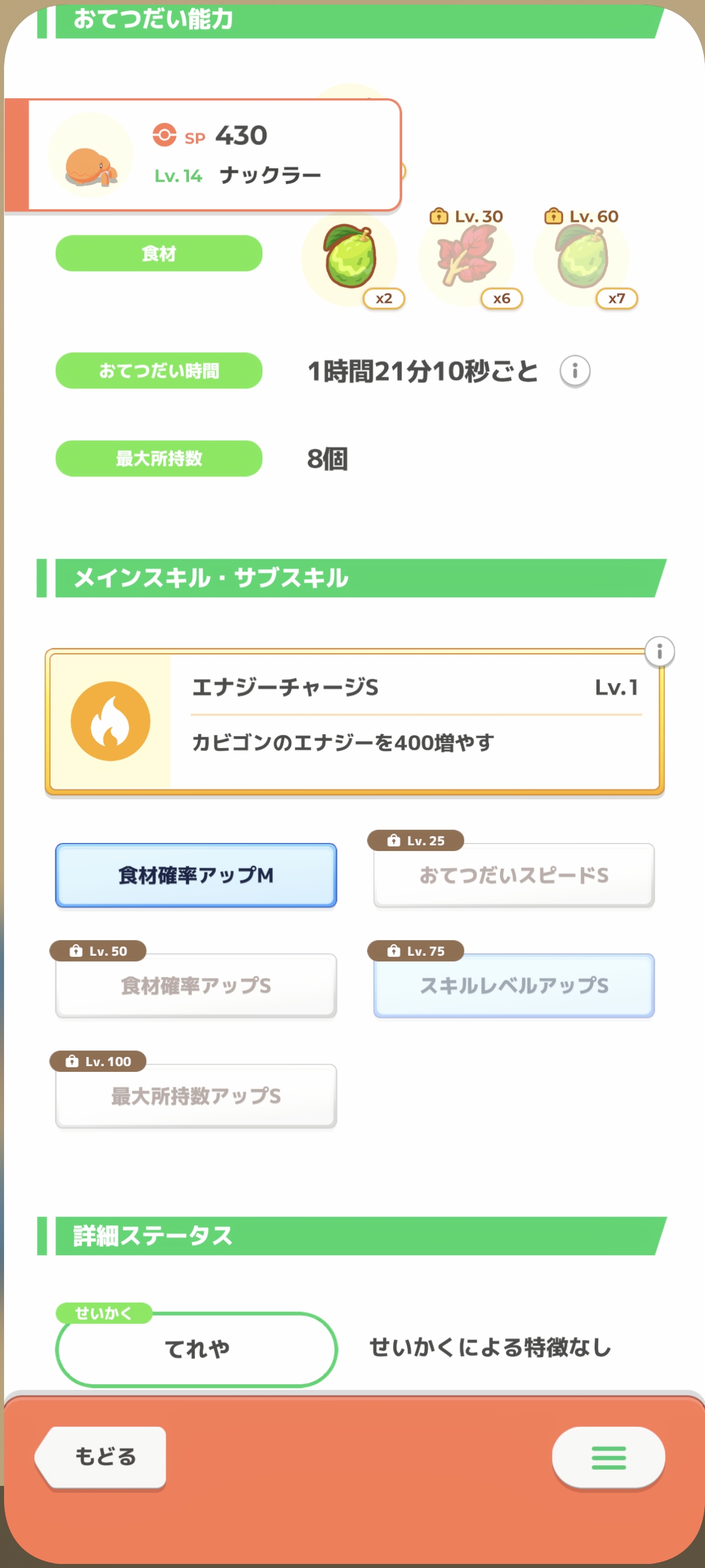705x1568 pixels.
Task: Tap locked 最大所持数アップS sub skill
Action: click(x=196, y=1096)
